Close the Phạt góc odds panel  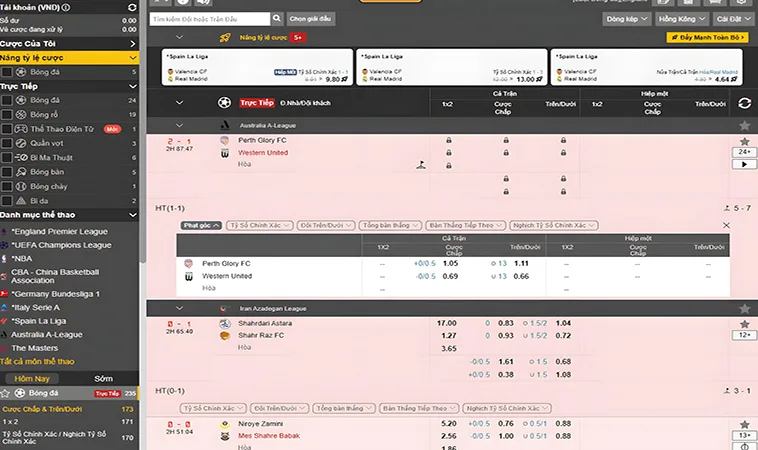coord(726,226)
